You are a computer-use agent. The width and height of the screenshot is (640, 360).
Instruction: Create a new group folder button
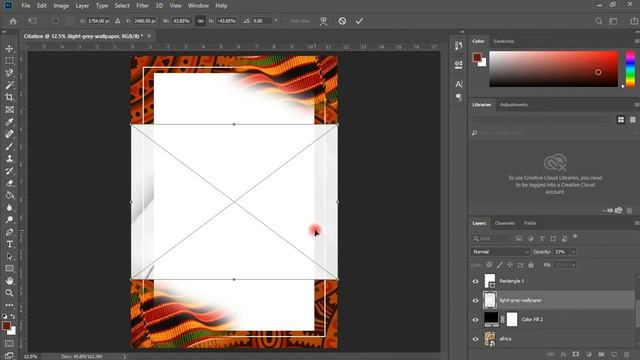click(x=601, y=355)
